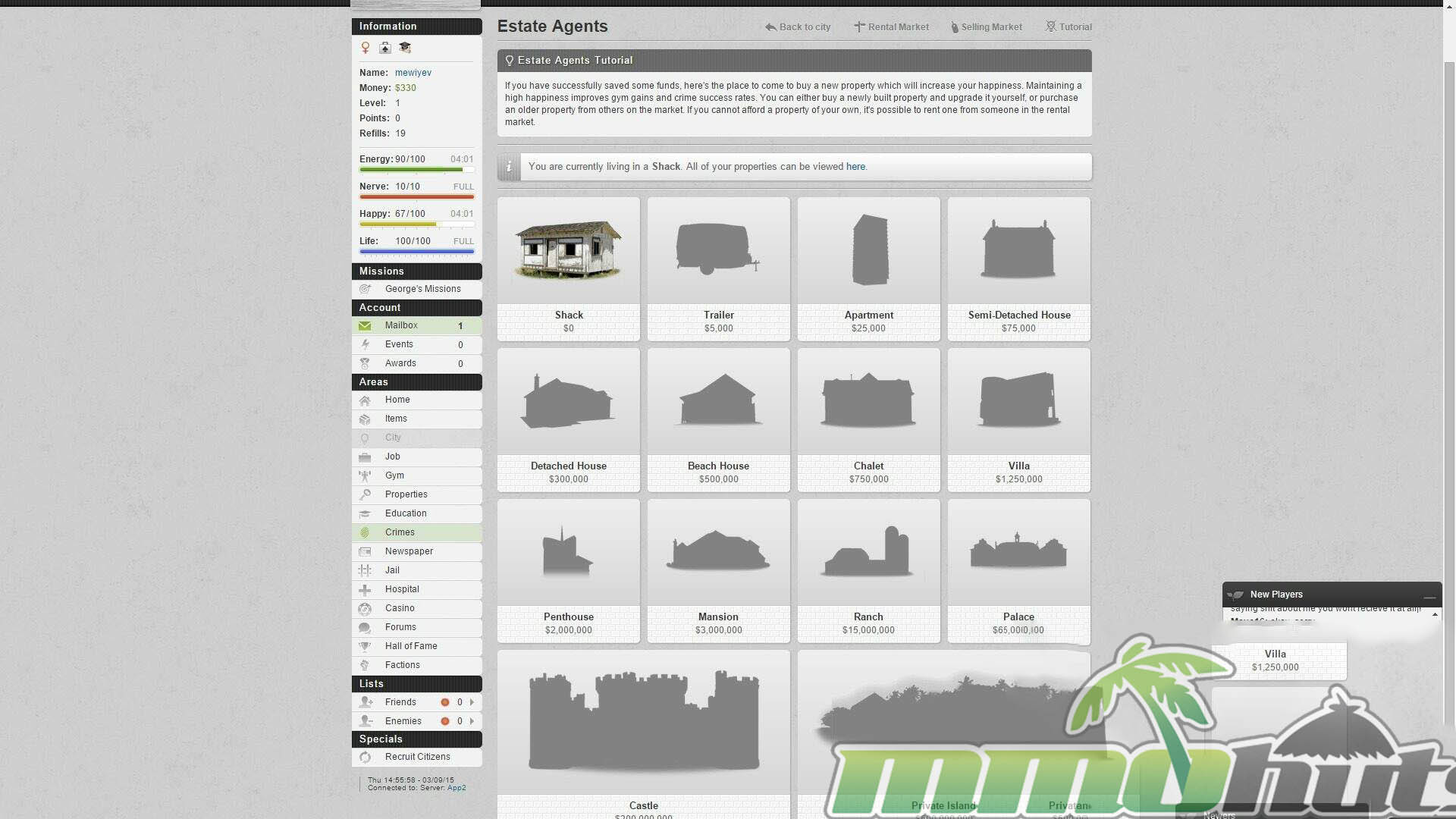Click the info icon beside current property notice

(510, 167)
